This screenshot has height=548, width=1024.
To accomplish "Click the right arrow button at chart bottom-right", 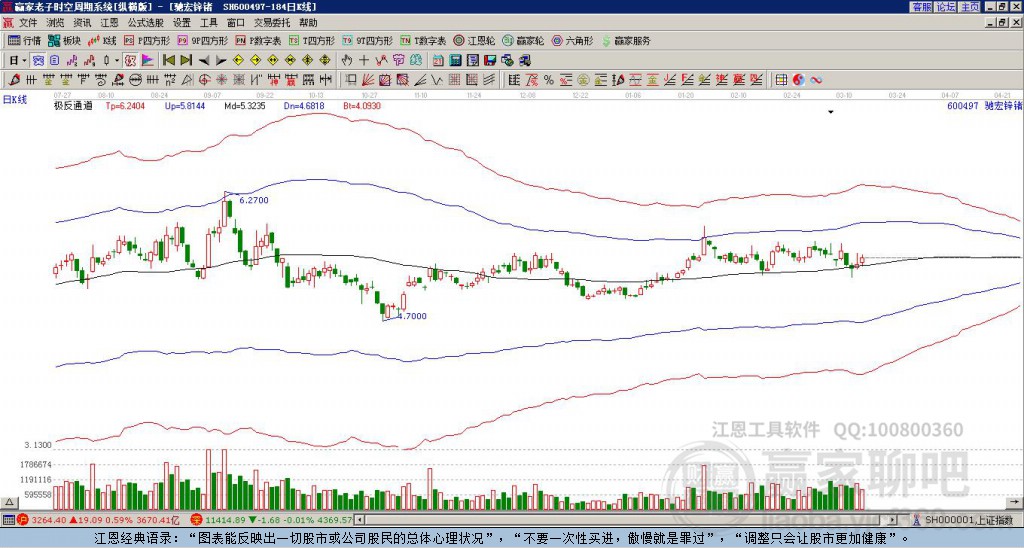I will click(x=1014, y=502).
